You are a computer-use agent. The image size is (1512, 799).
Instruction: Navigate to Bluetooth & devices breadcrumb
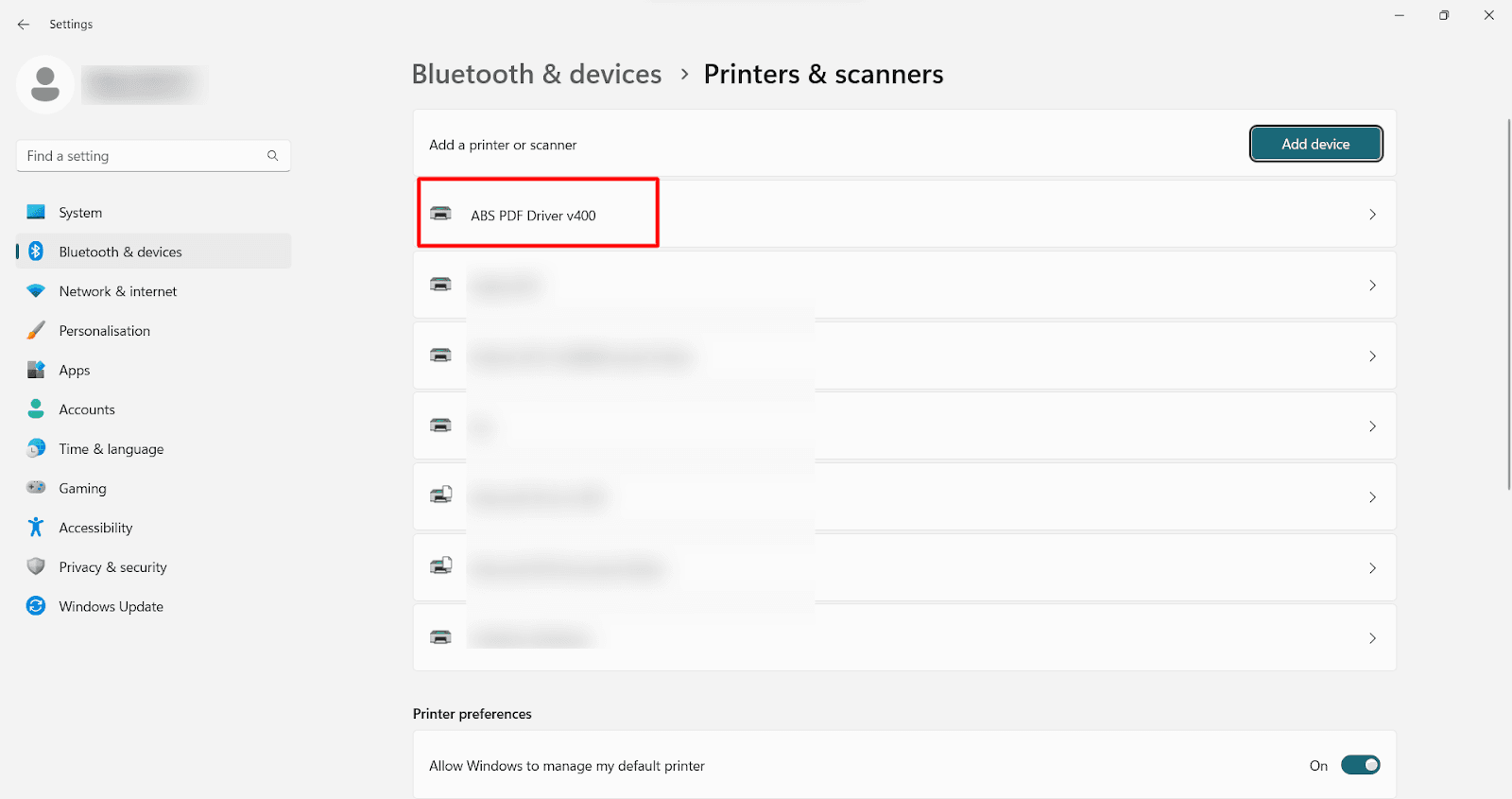tap(536, 75)
